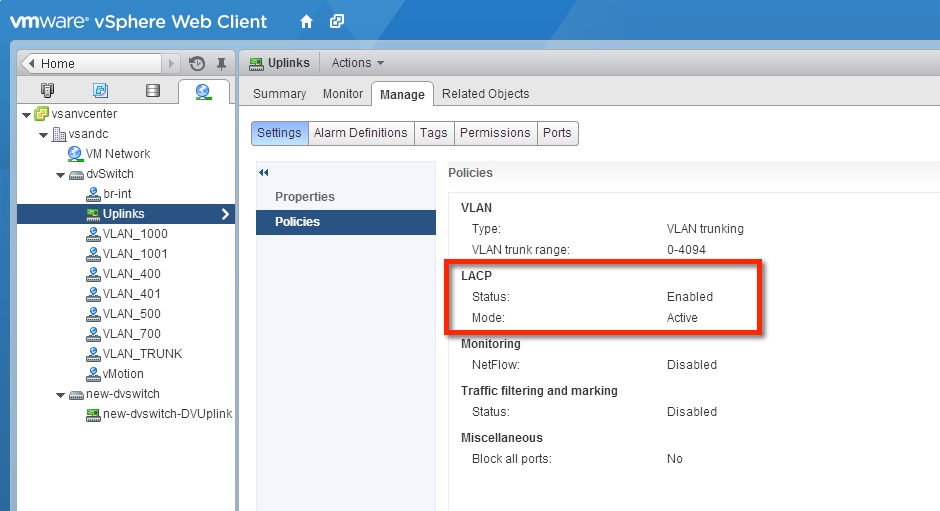Image resolution: width=940 pixels, height=511 pixels.
Task: Click the LACP Status value Enabled
Action: [690, 297]
